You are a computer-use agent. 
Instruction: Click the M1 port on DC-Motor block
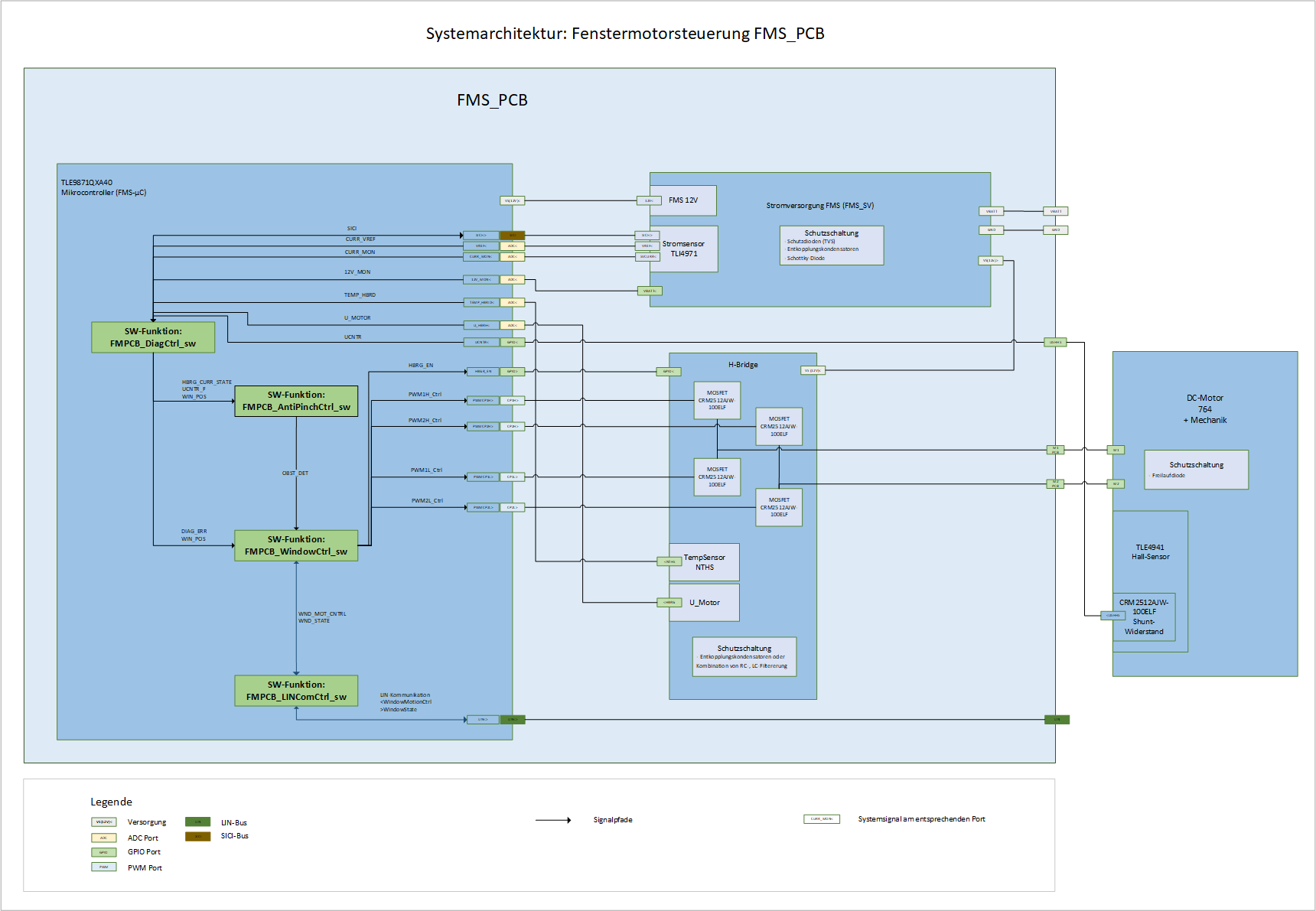(1116, 450)
